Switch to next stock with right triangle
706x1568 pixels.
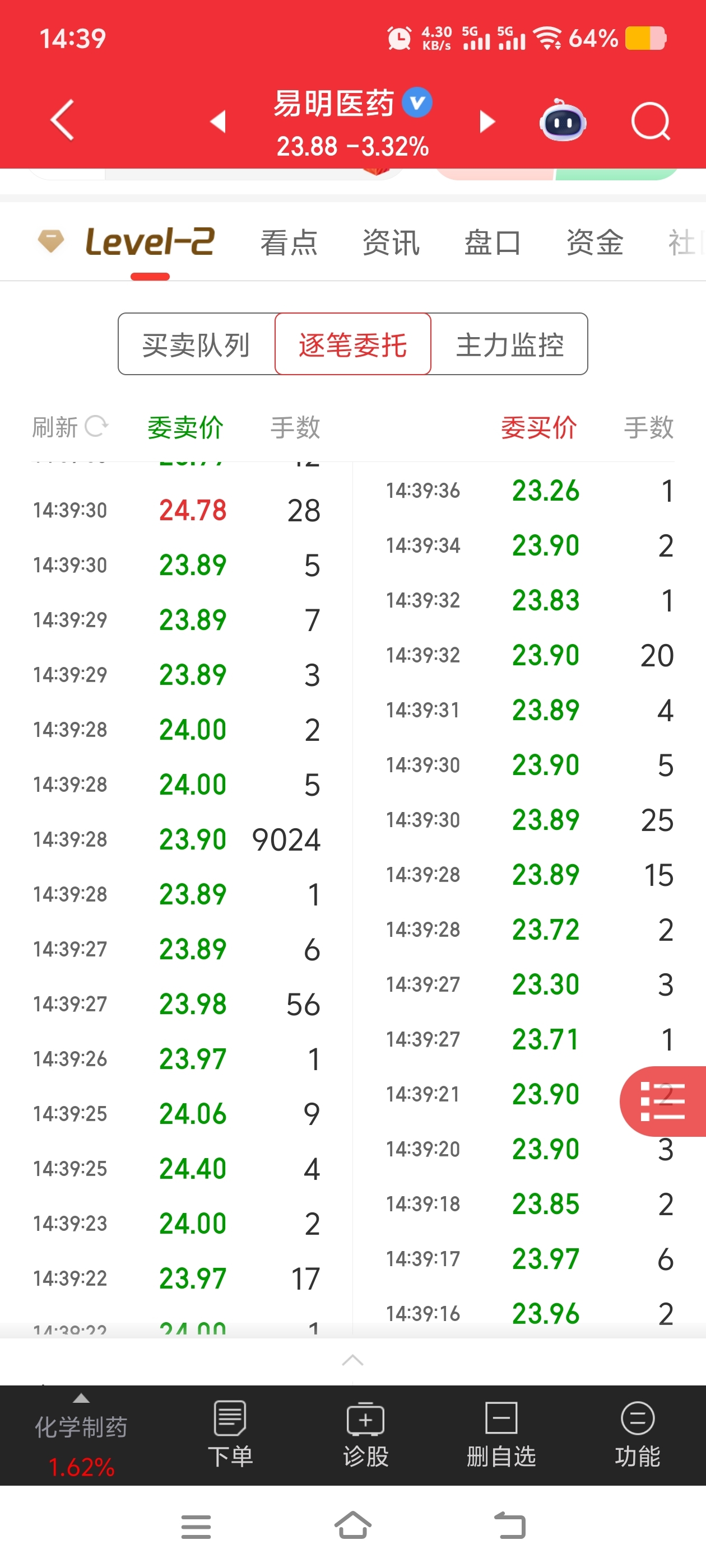point(487,121)
